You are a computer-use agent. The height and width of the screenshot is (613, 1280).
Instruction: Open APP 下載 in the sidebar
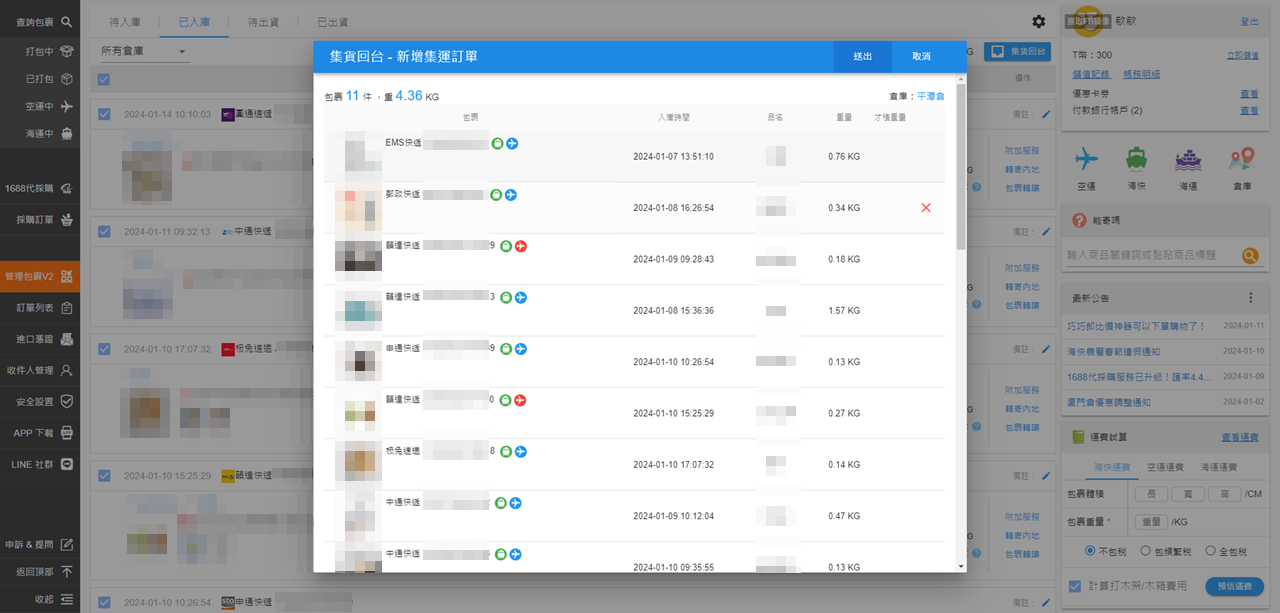click(40, 433)
